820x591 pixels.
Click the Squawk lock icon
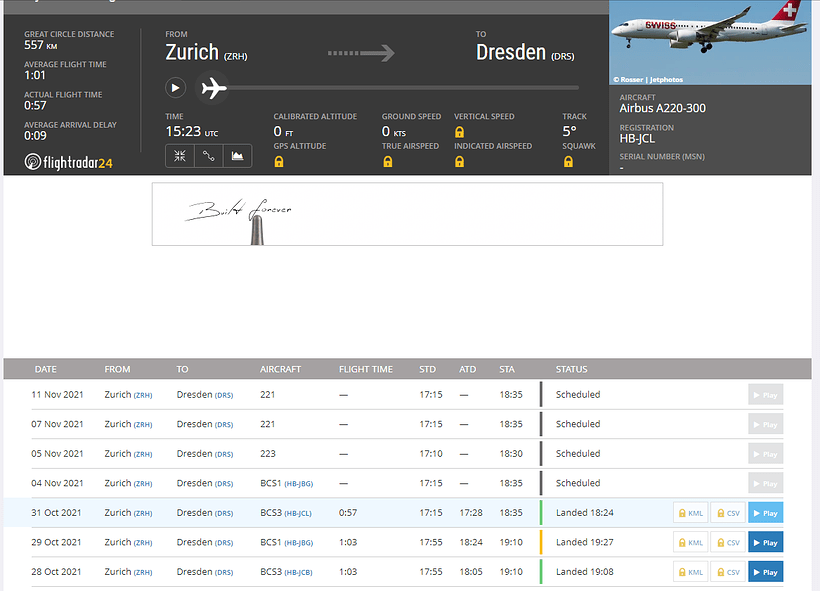point(568,162)
